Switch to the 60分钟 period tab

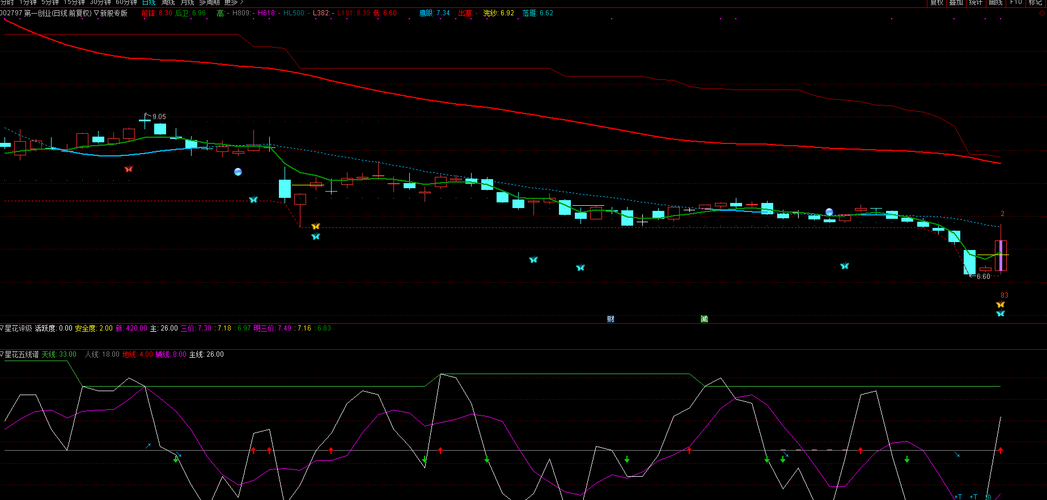tap(126, 3)
